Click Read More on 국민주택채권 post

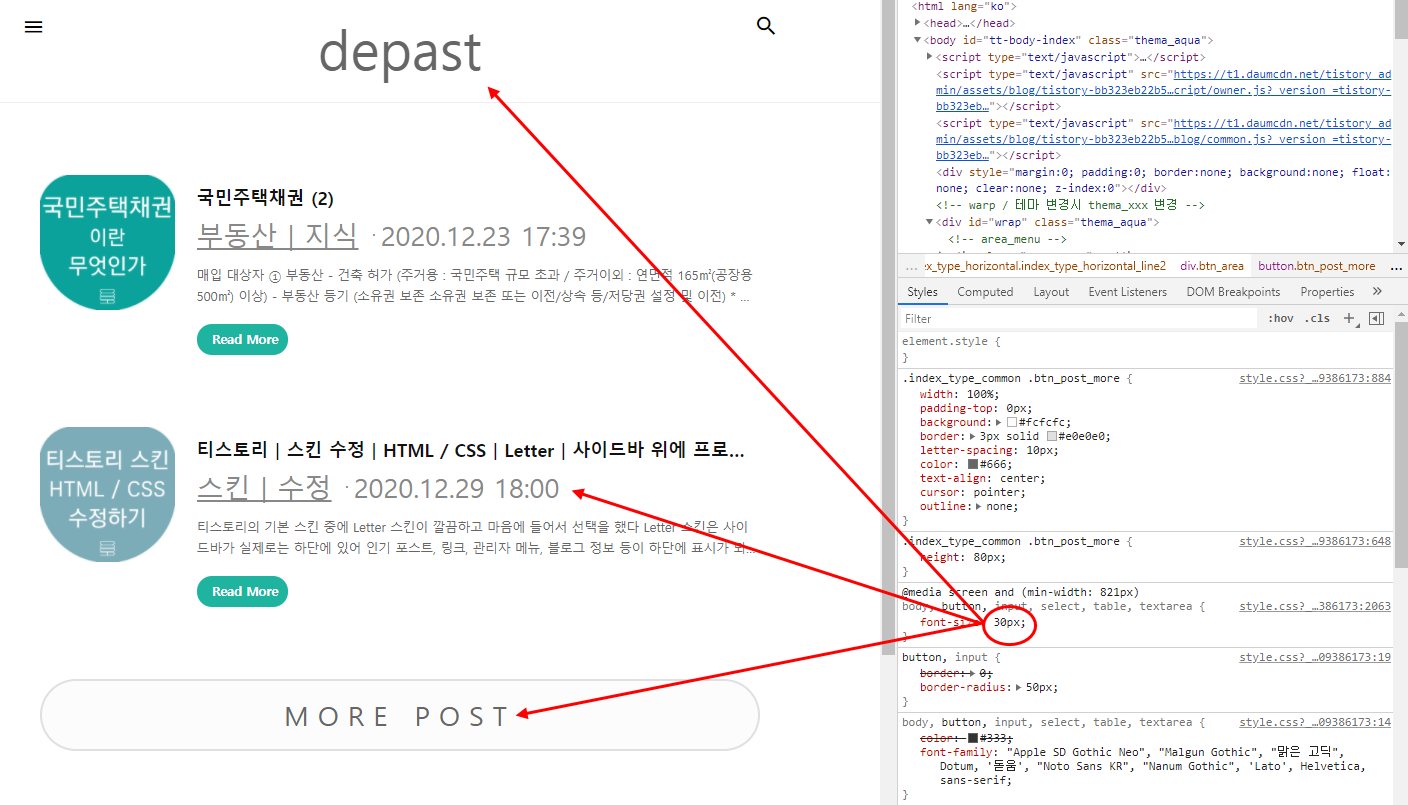click(x=243, y=340)
